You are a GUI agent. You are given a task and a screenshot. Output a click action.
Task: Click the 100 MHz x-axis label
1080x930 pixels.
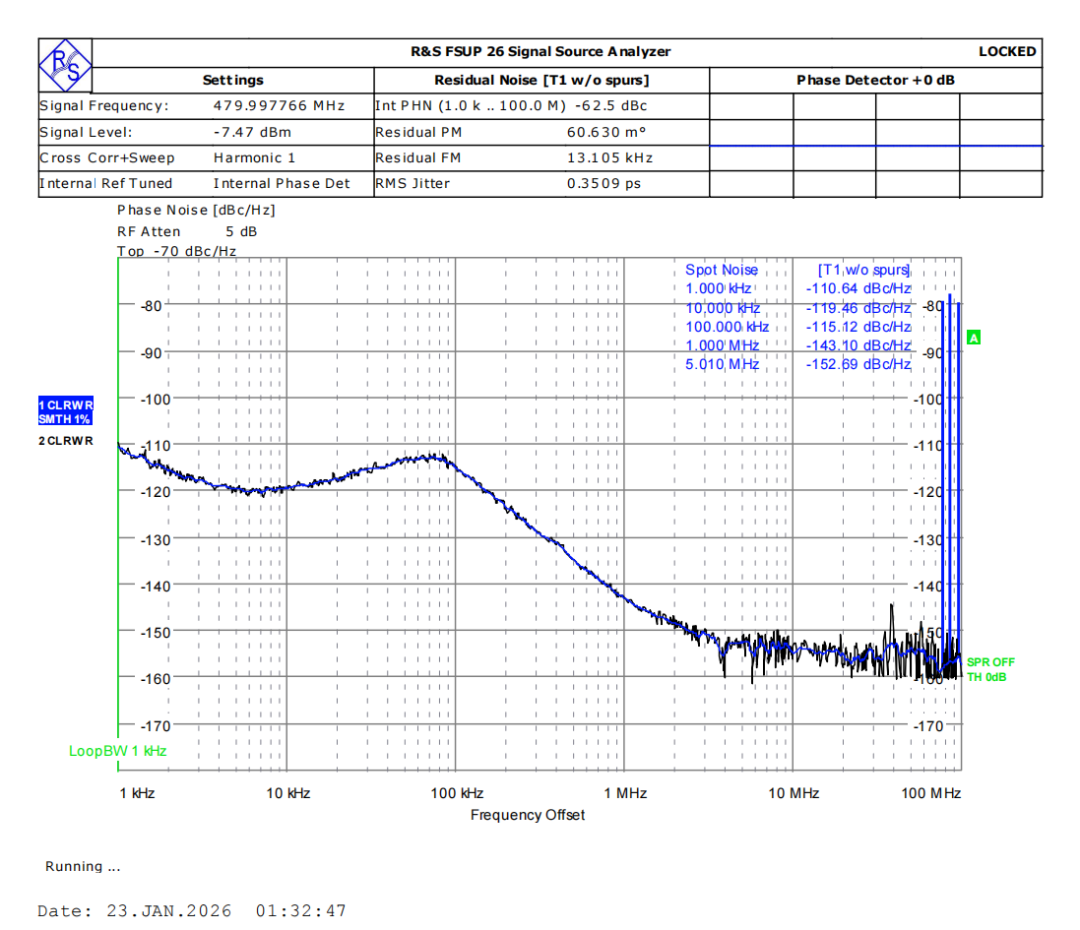[x=931, y=794]
